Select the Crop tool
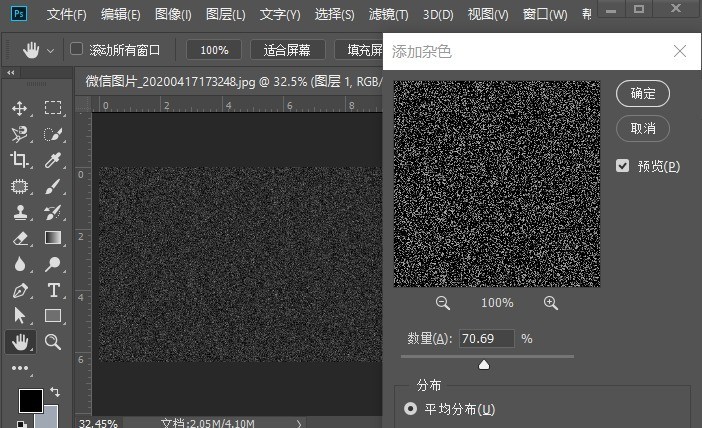The height and width of the screenshot is (428, 702). tap(20, 160)
